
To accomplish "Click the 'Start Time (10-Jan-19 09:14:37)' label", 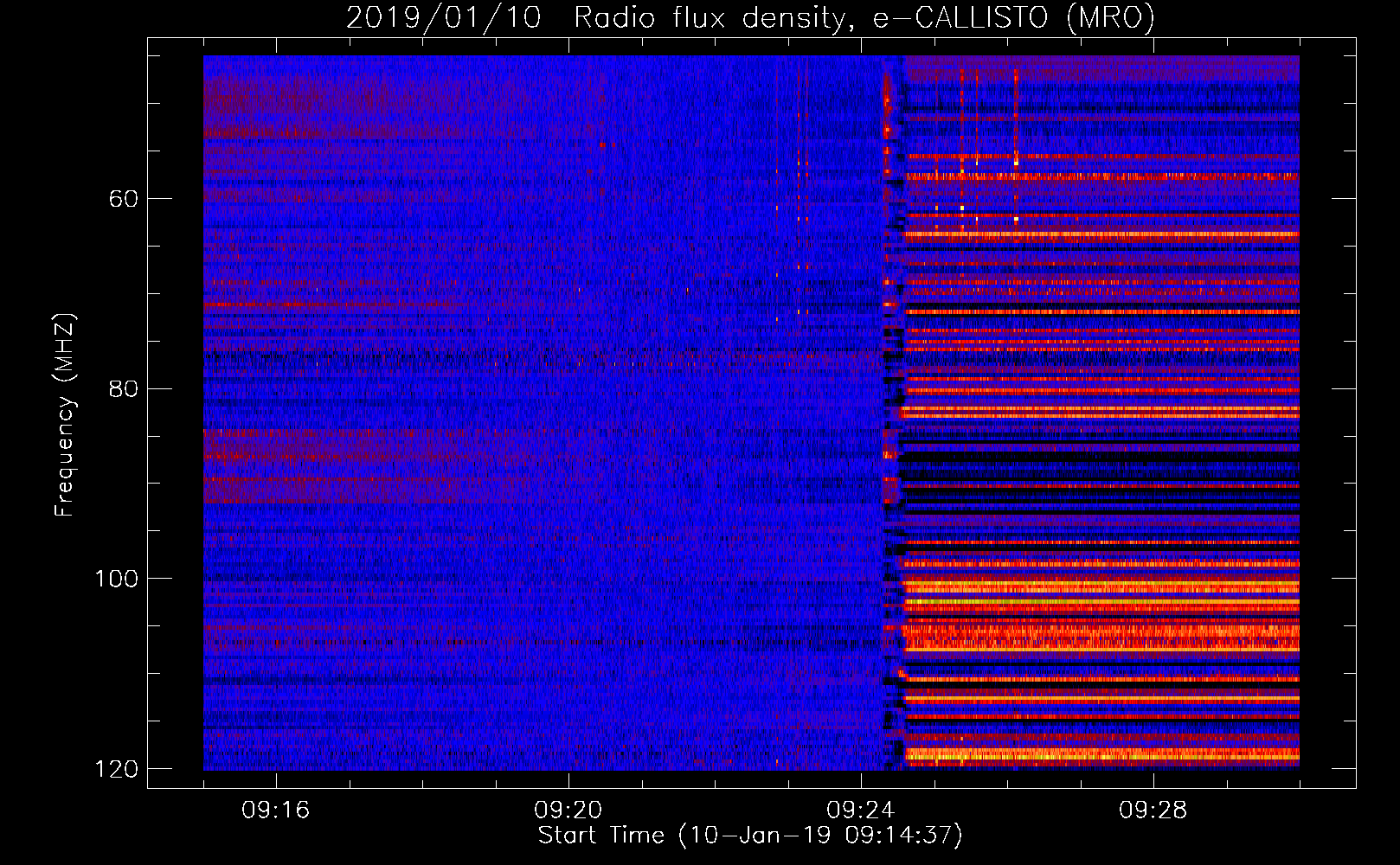I will pyautogui.click(x=750, y=836).
